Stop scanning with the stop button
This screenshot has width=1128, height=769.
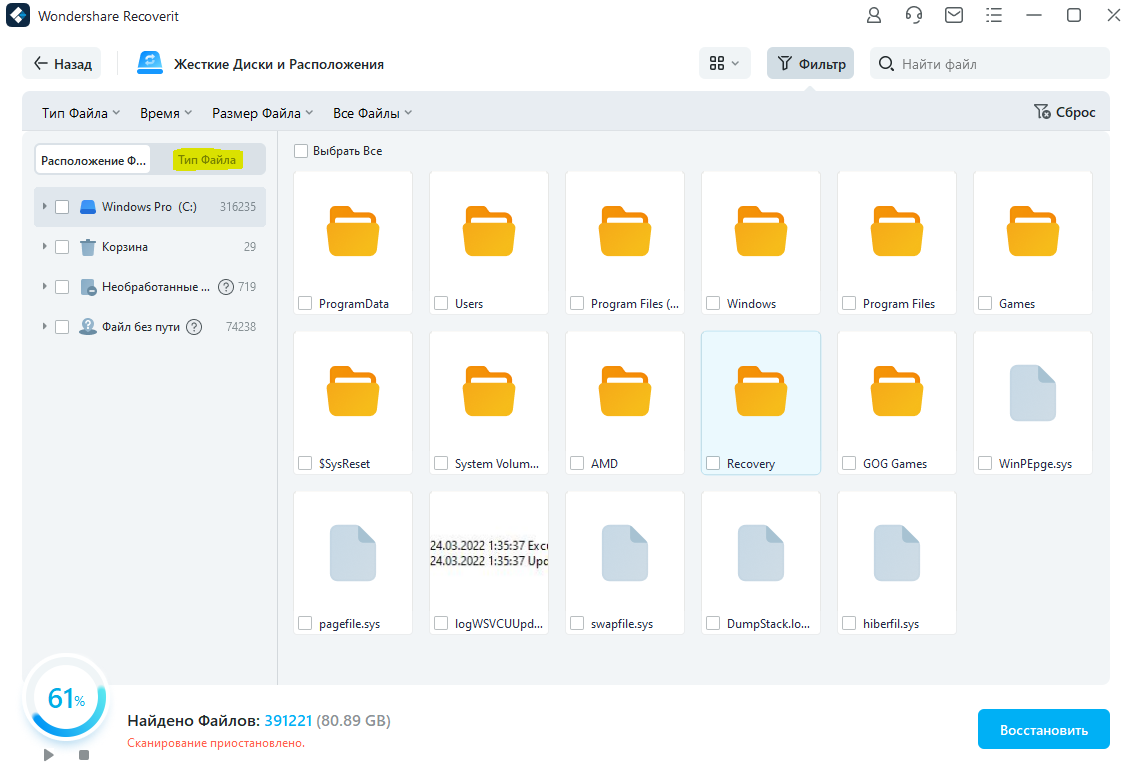(83, 755)
